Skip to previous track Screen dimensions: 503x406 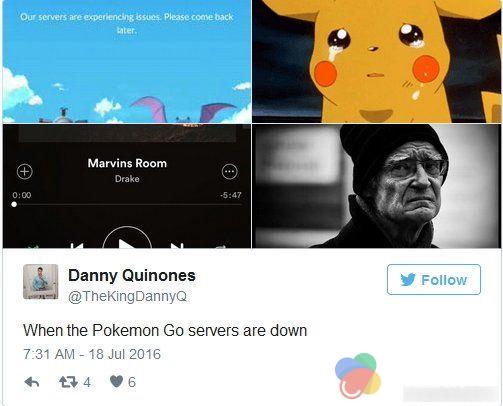[x=77, y=246]
